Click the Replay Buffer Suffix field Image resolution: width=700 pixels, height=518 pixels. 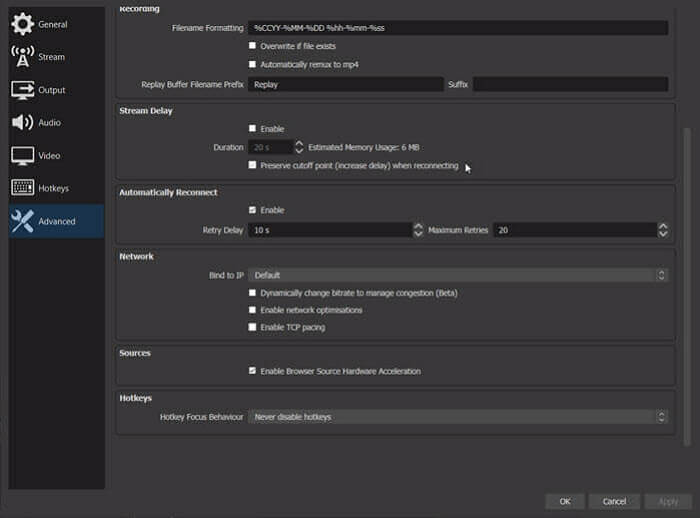pyautogui.click(x=570, y=85)
